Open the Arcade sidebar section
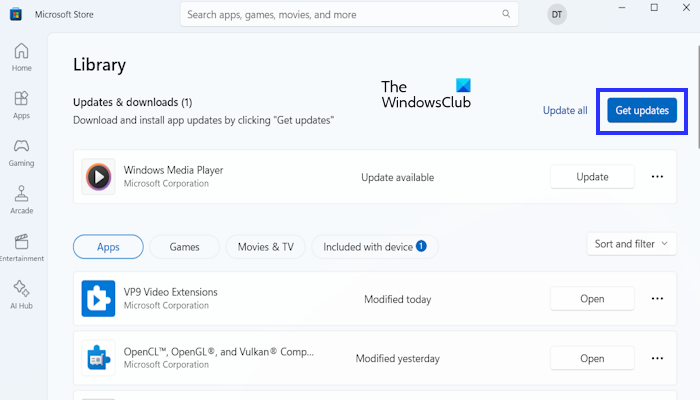Viewport: 700px width, 400px height. 21,198
